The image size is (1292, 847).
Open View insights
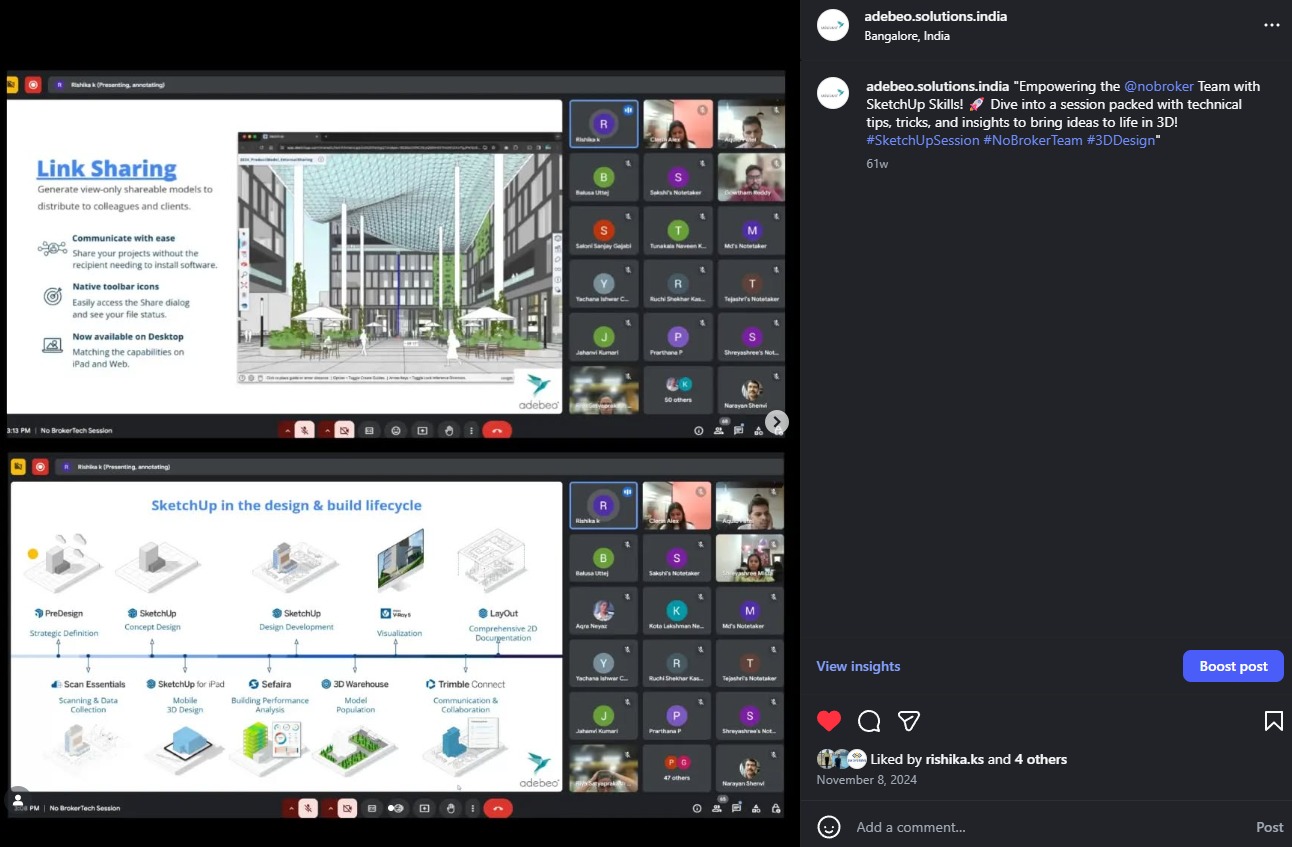(858, 666)
